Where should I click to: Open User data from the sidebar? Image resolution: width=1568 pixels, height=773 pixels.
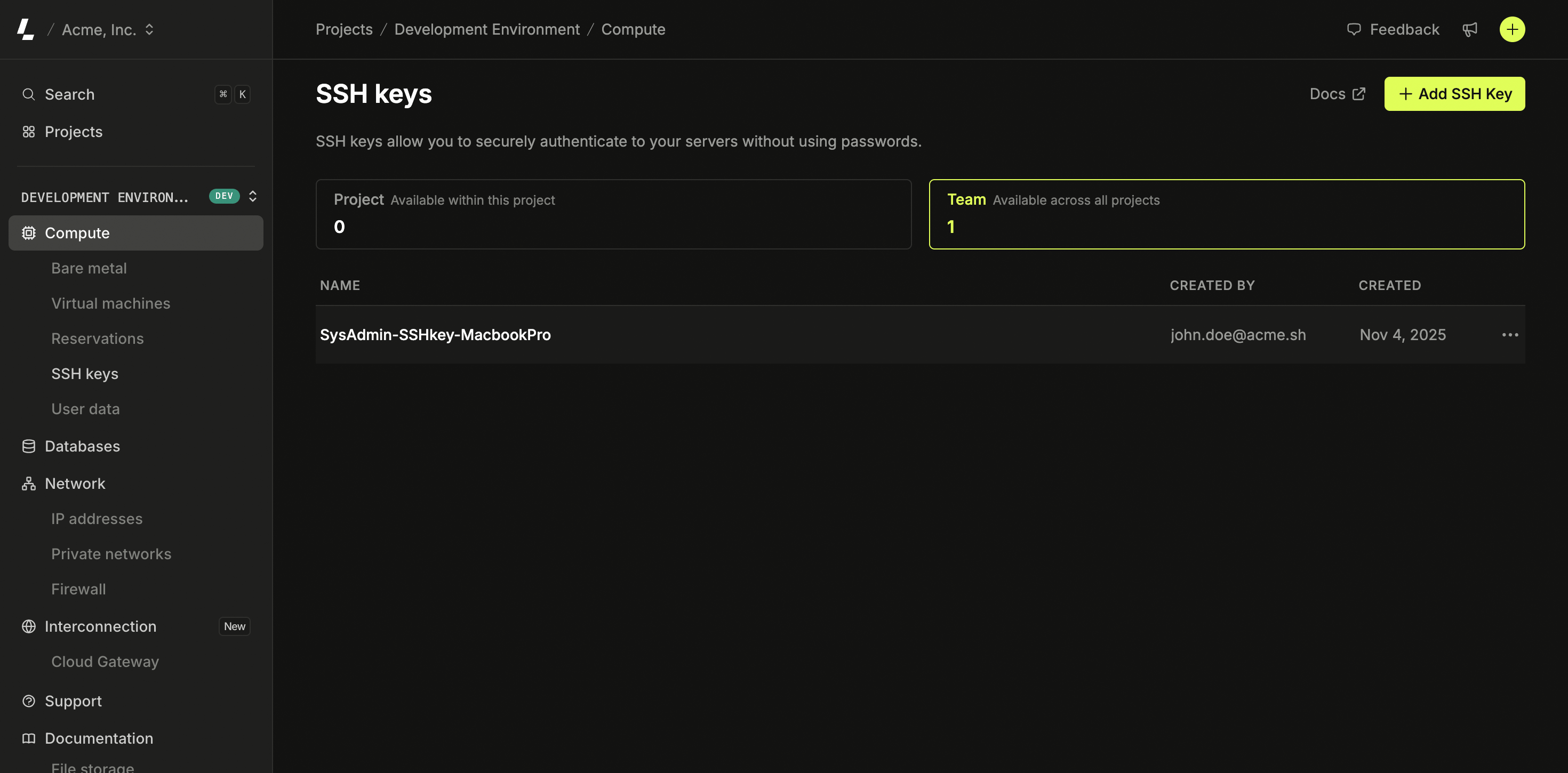(x=85, y=408)
